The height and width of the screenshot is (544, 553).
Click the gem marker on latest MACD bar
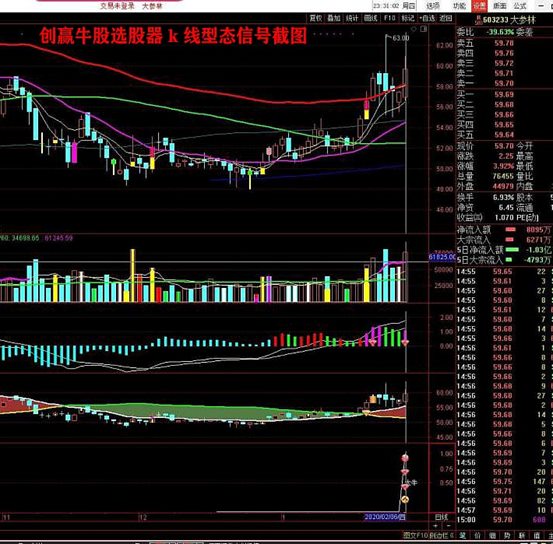tap(405, 343)
